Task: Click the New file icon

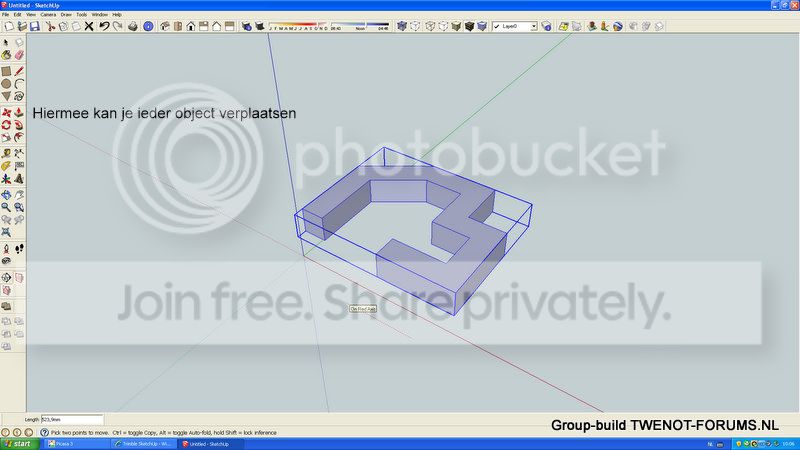Action: click(x=9, y=26)
